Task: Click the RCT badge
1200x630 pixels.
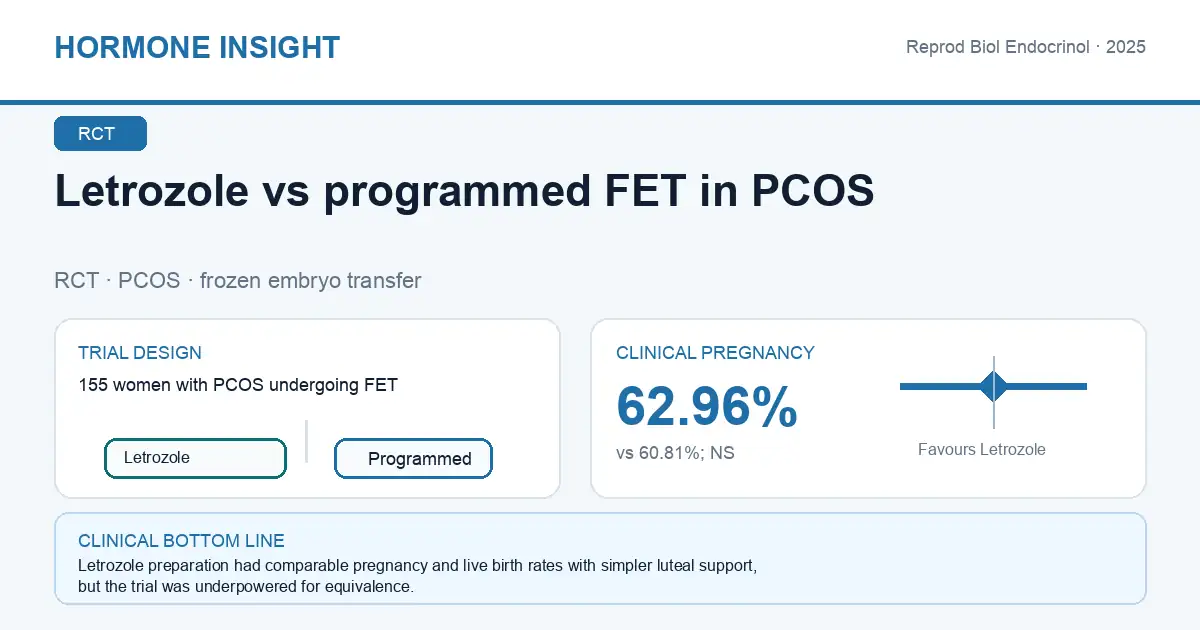Action: pos(100,134)
